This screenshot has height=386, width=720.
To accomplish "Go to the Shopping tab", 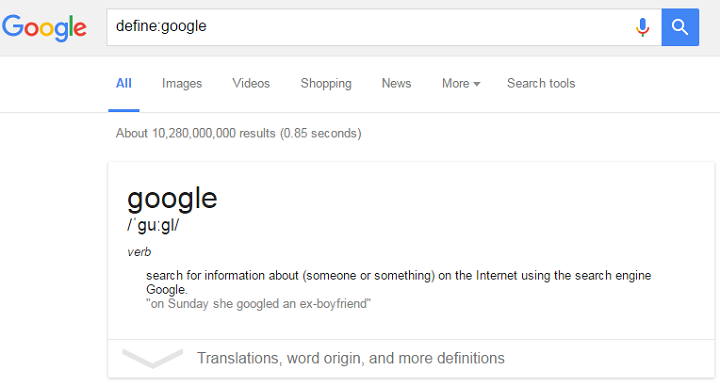I will [x=326, y=84].
